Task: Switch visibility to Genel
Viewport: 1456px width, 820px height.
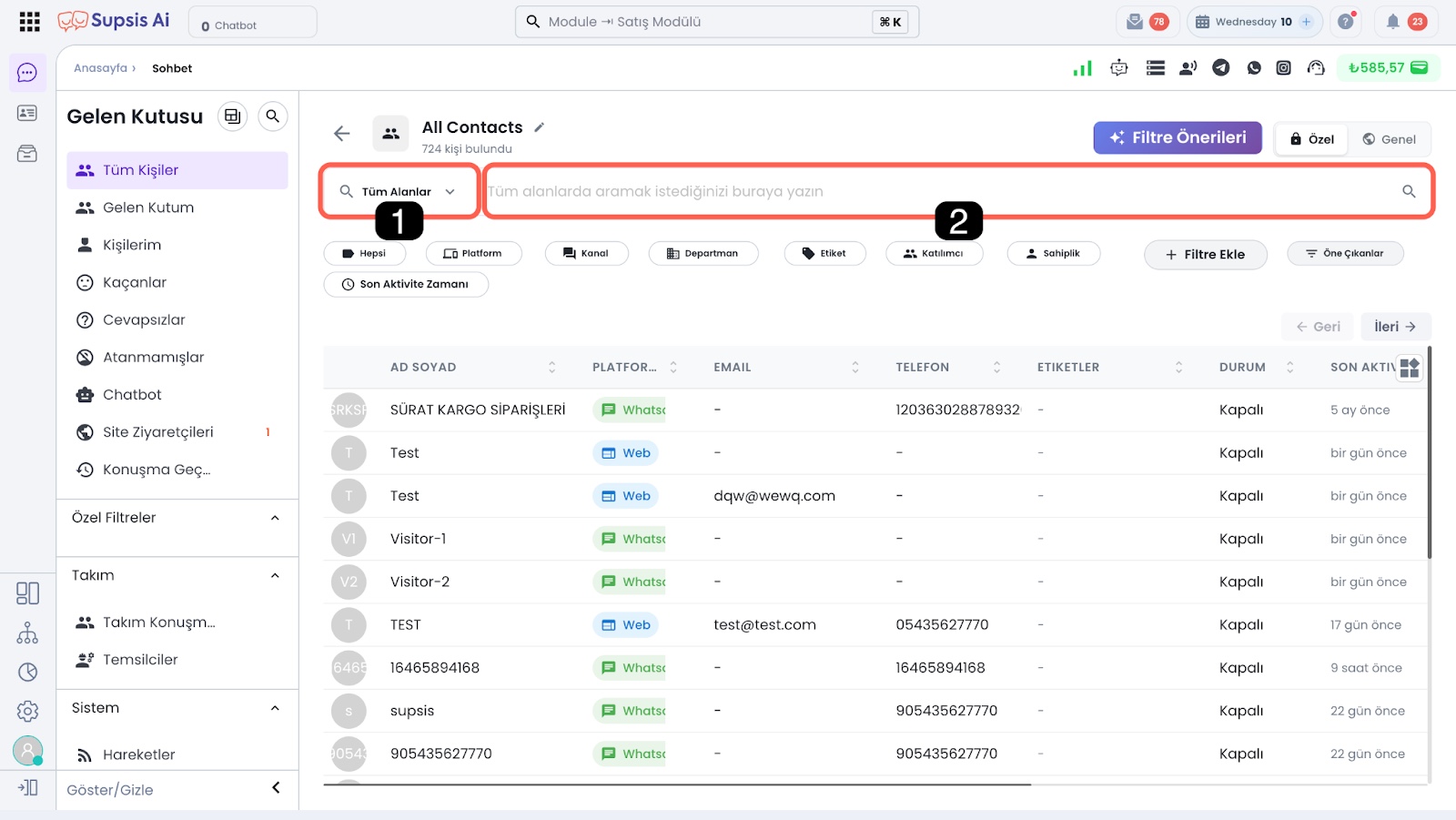Action: click(x=1389, y=139)
